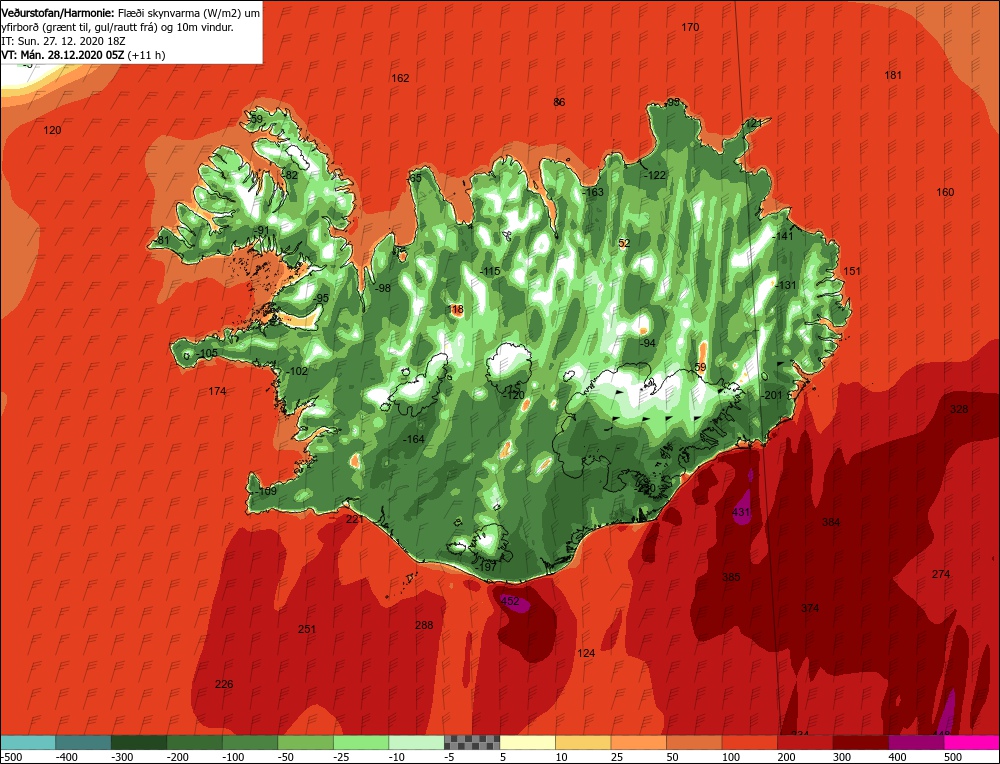This screenshot has height=764, width=1000.
Task: Click the legend swatch between 10 and 25
Action: click(x=583, y=742)
